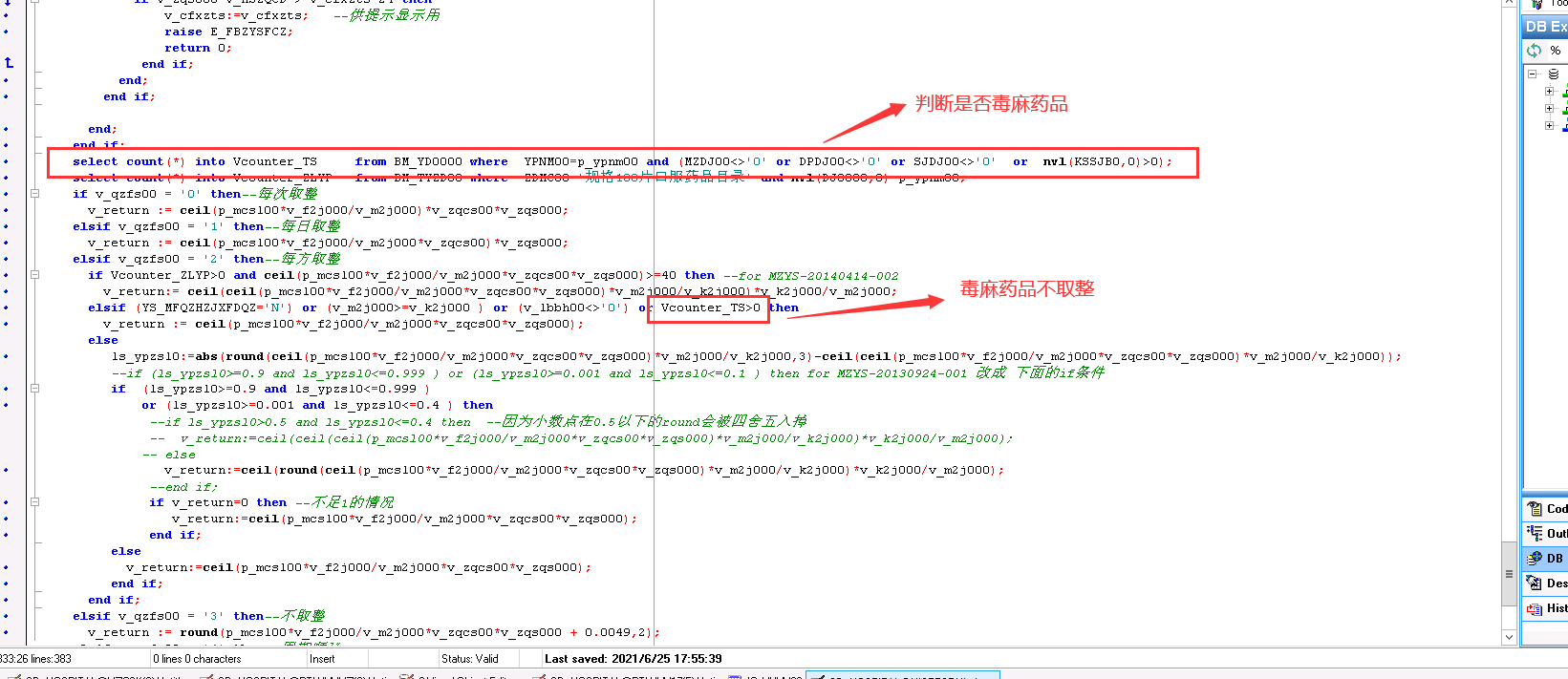Click "Vcounter_TS>0" in the elsif condition
Screen dimensions: 1568x679
[x=711, y=308]
